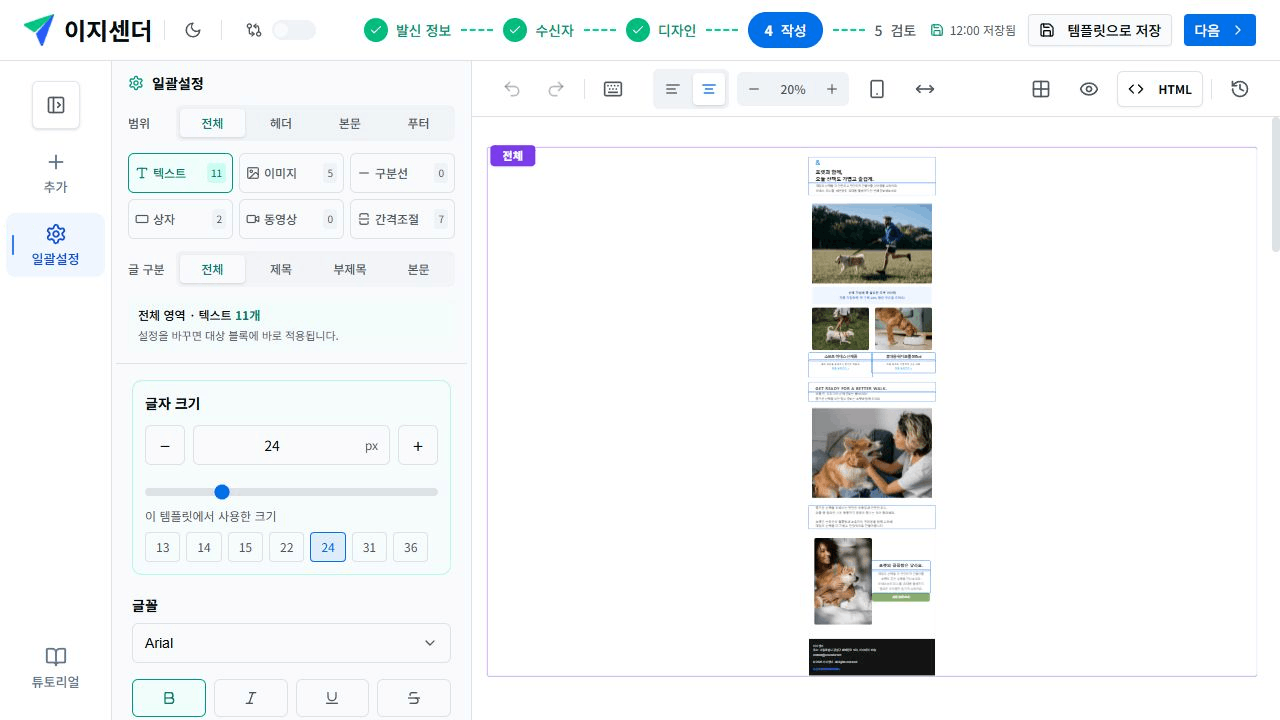Screen dimensions: 1280x720
Task: Open the HTML code view
Action: [x=1160, y=89]
